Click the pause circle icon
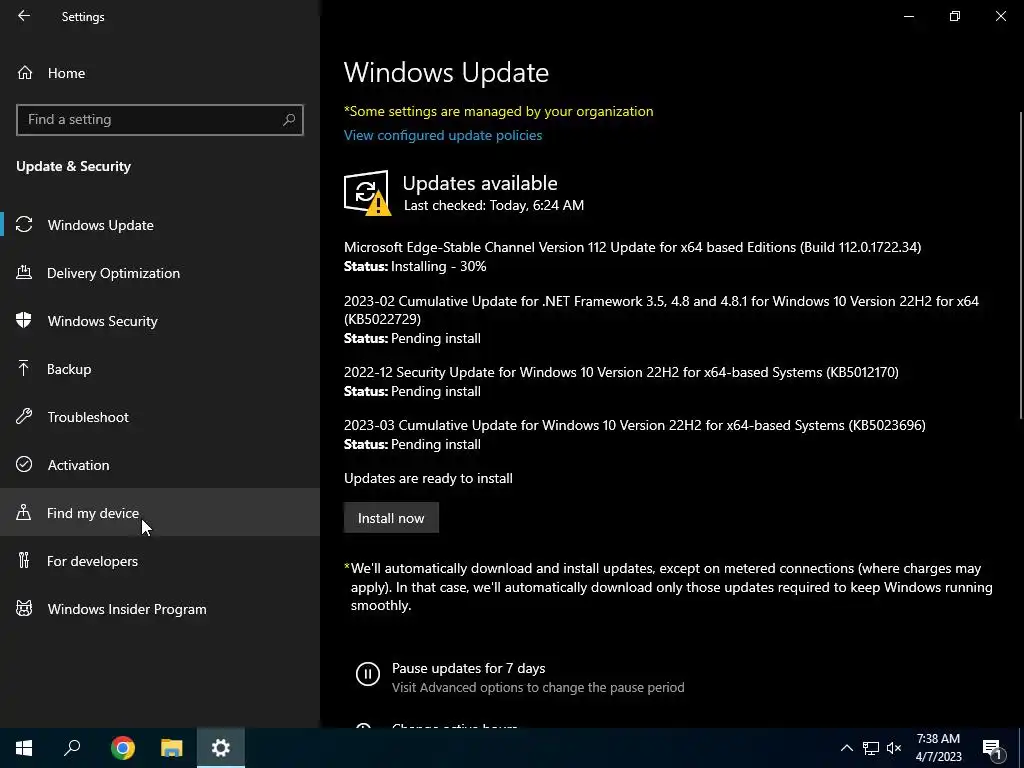The height and width of the screenshot is (768, 1024). tap(368, 673)
